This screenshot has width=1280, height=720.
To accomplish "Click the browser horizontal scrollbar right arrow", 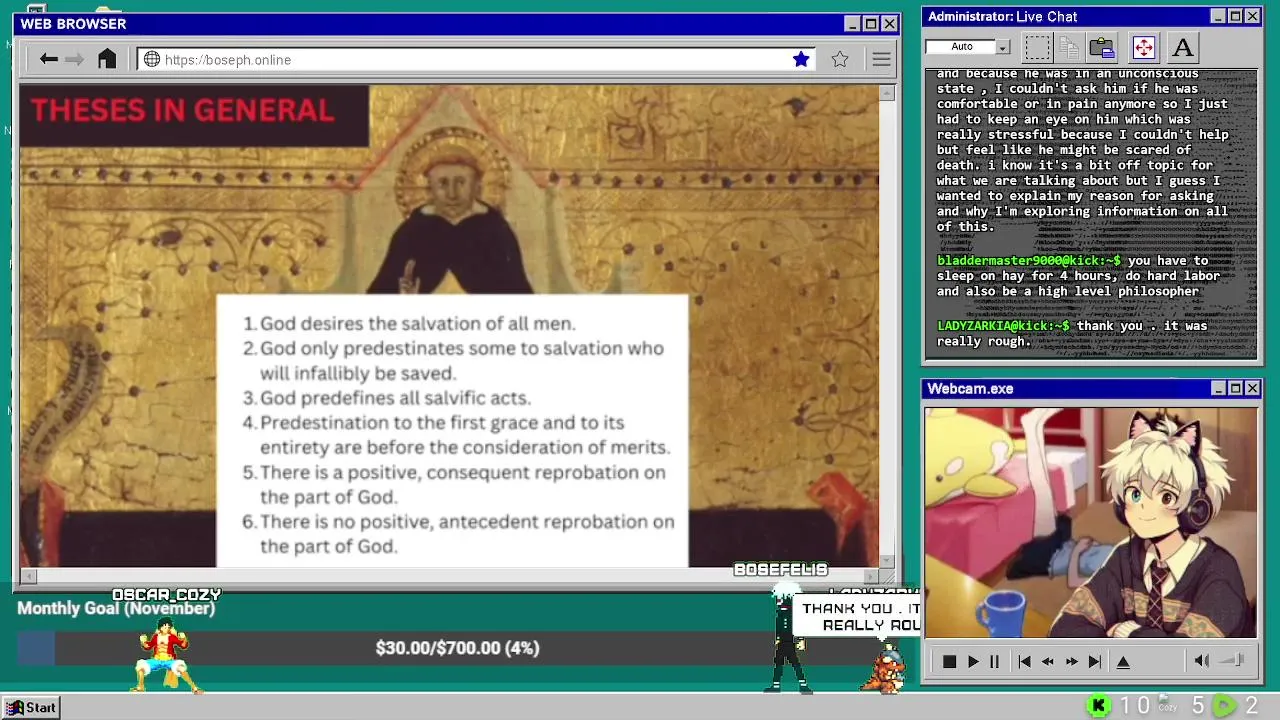I will click(x=871, y=576).
